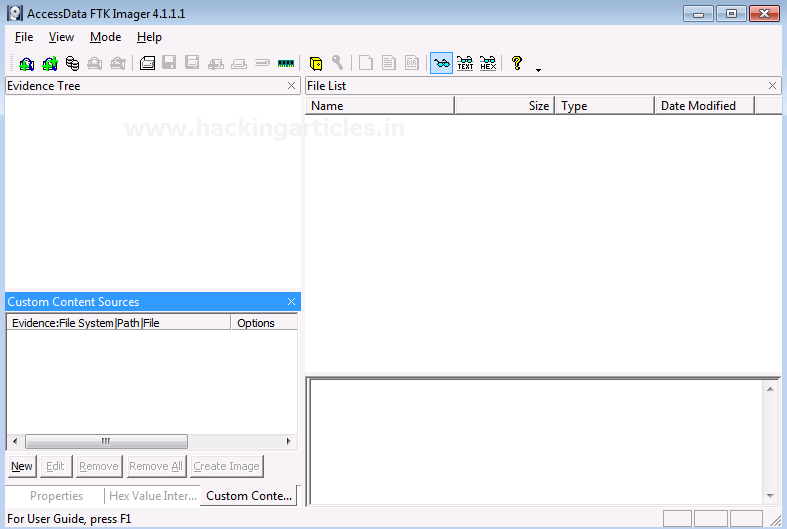The height and width of the screenshot is (529, 787).
Task: Click the New button
Action: pyautogui.click(x=22, y=466)
